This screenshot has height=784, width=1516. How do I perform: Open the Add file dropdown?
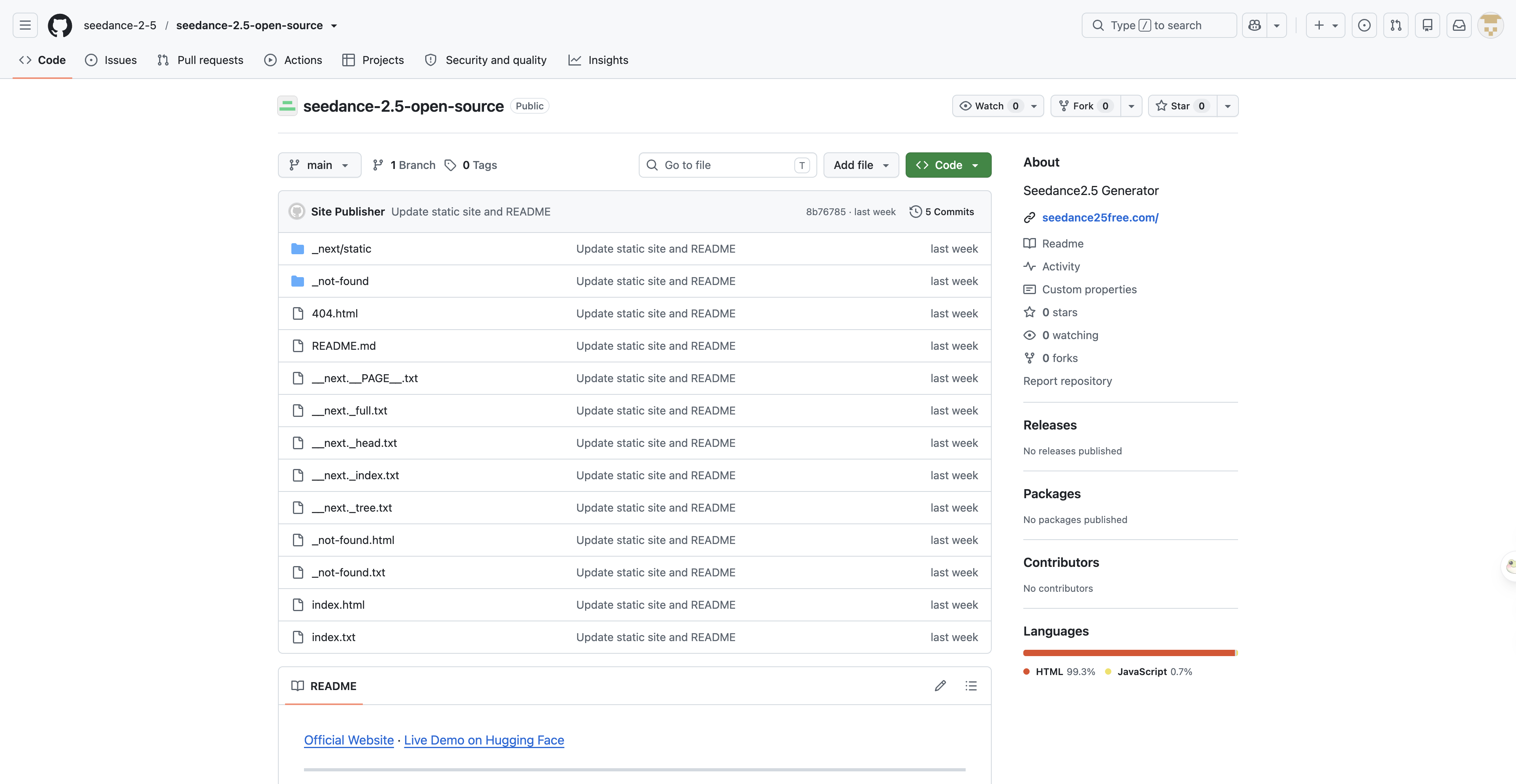[x=861, y=165]
